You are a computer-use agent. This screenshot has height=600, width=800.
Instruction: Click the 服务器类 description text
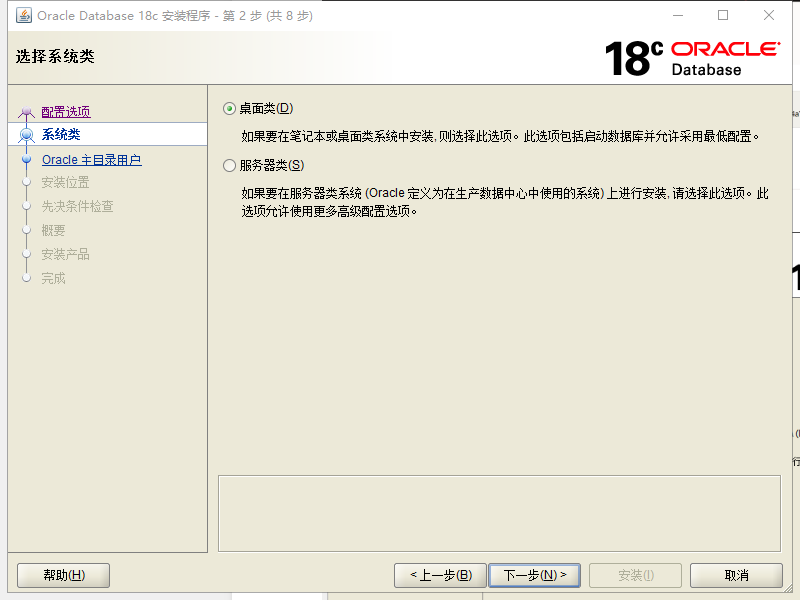coord(505,202)
